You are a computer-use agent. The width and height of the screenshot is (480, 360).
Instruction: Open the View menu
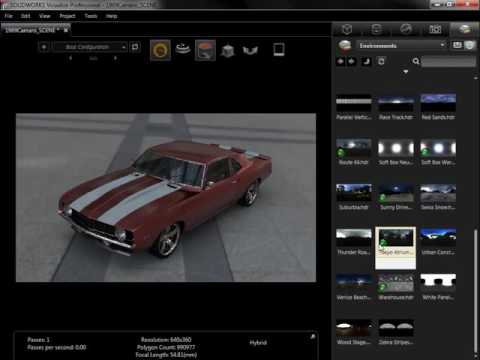click(x=44, y=16)
